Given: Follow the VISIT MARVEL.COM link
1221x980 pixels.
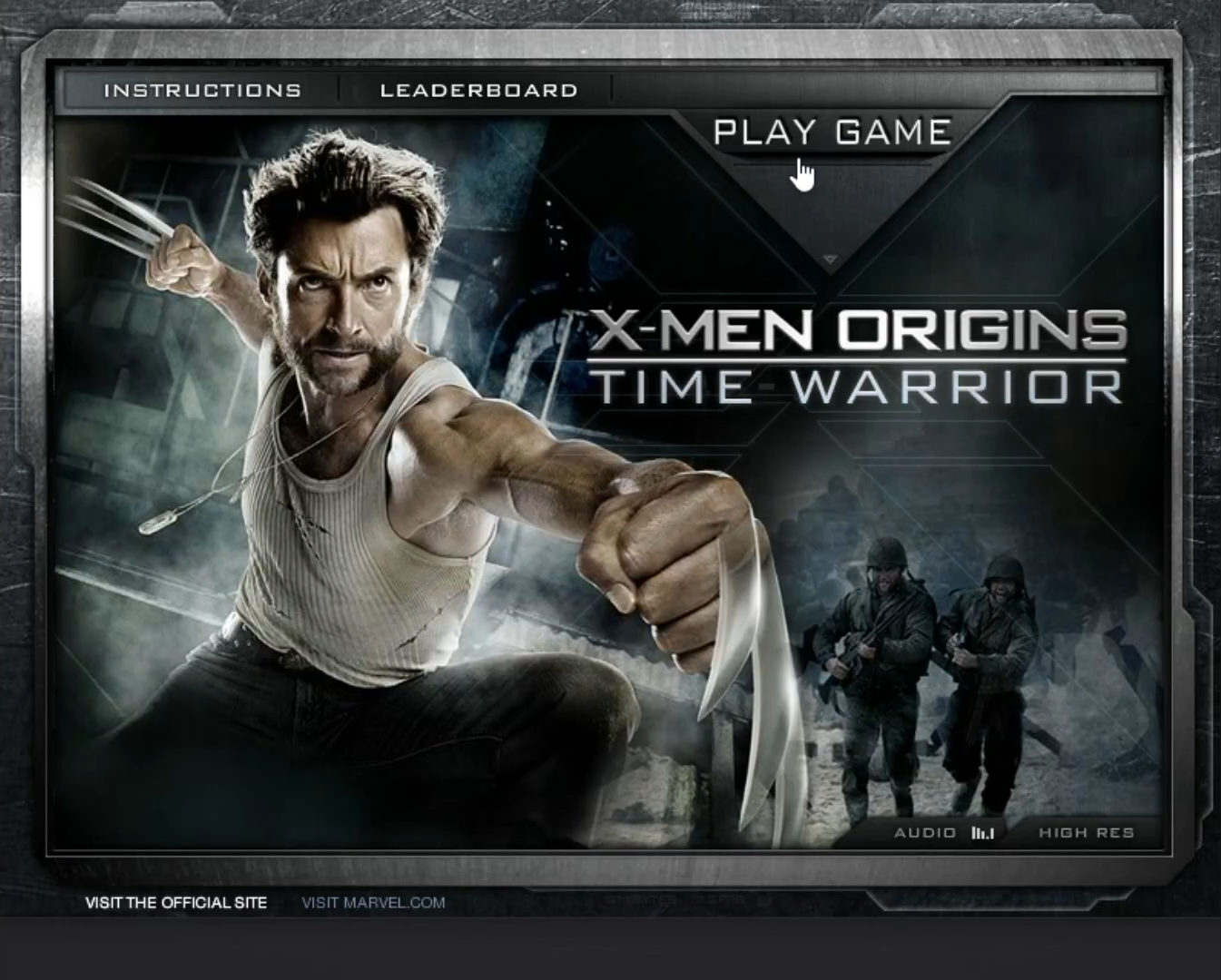Looking at the screenshot, I should click(x=373, y=903).
